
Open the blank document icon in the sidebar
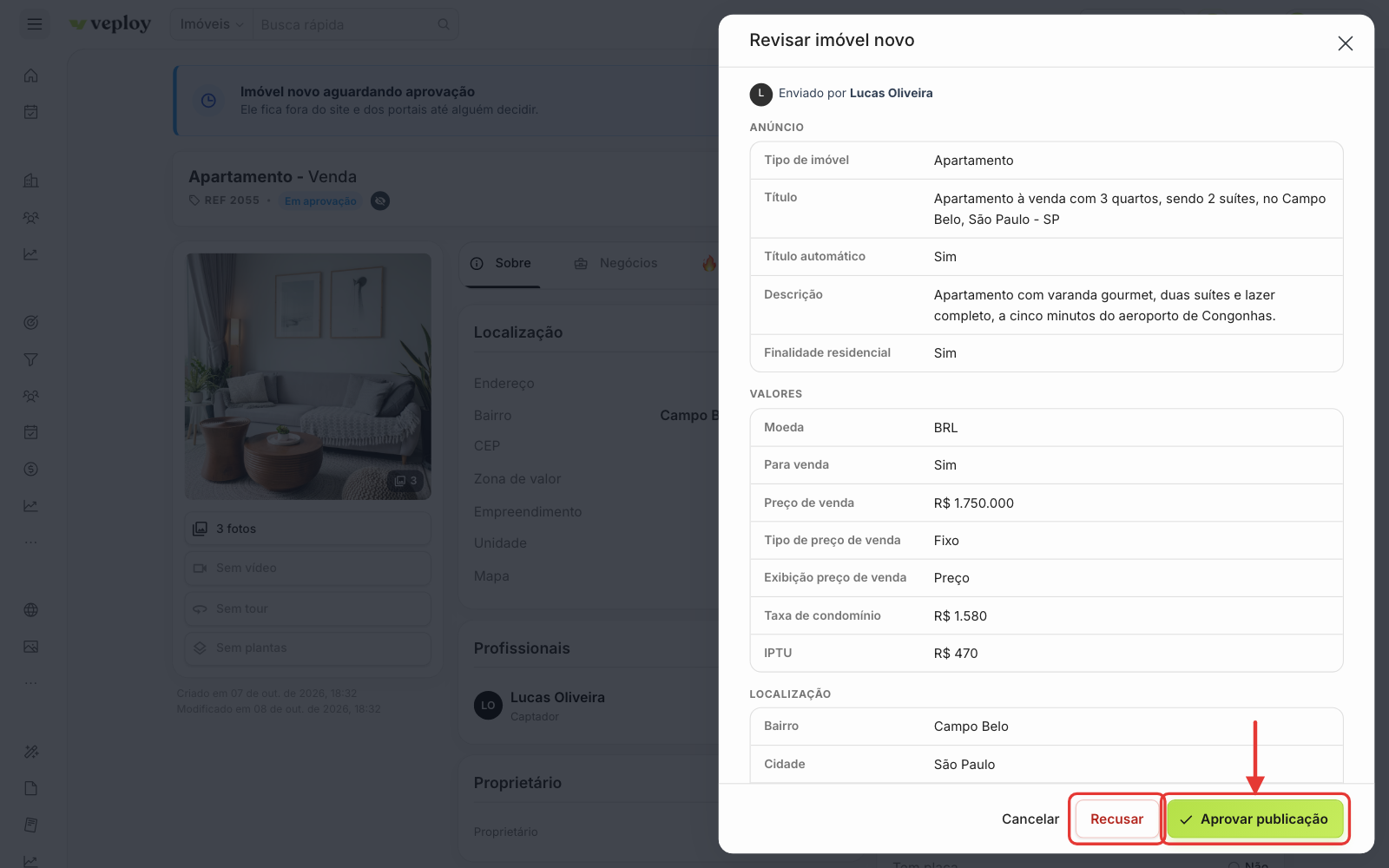coord(31,788)
